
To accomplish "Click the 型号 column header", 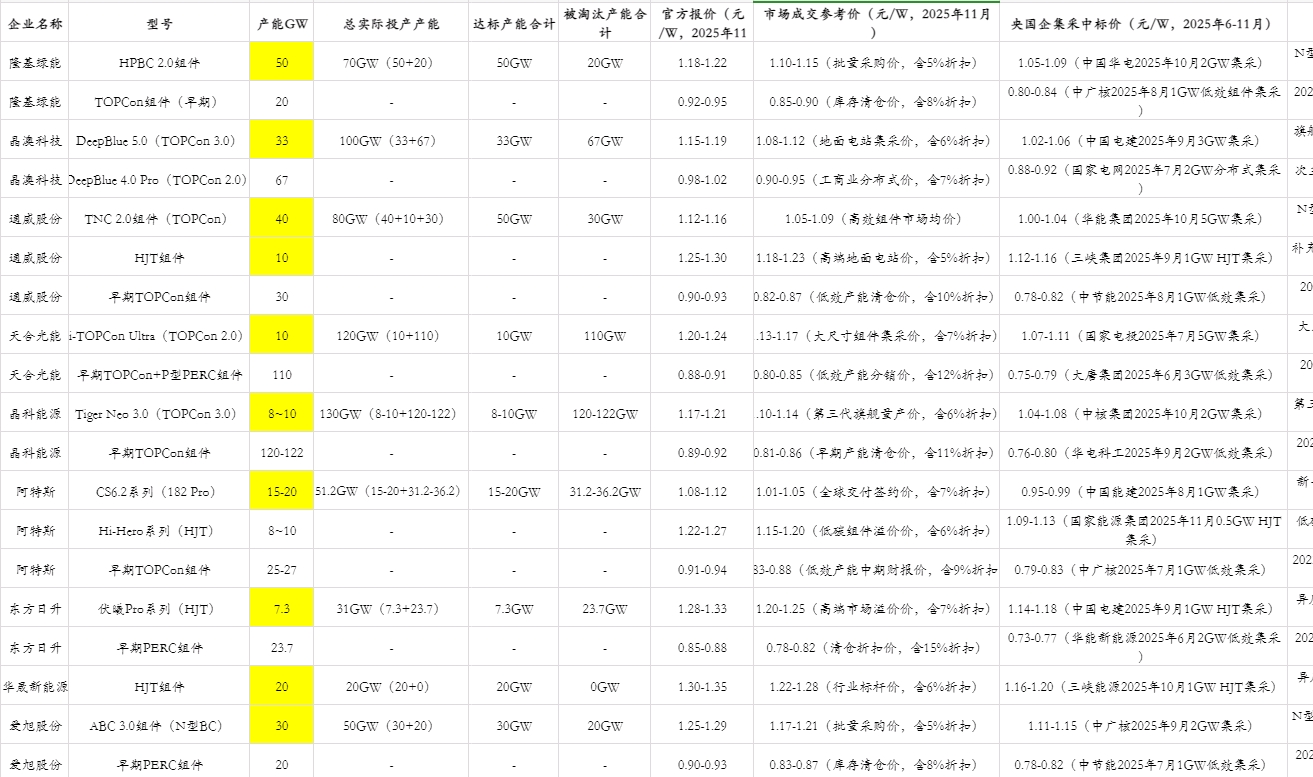I will [x=159, y=22].
